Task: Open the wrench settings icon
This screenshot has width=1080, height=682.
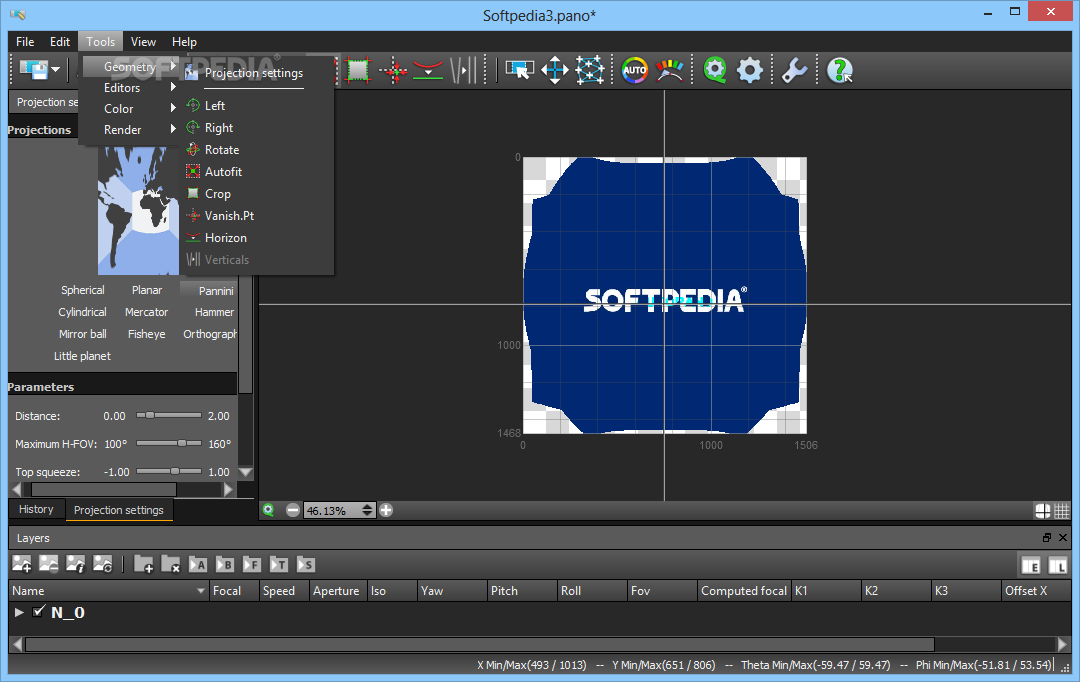Action: tap(794, 70)
